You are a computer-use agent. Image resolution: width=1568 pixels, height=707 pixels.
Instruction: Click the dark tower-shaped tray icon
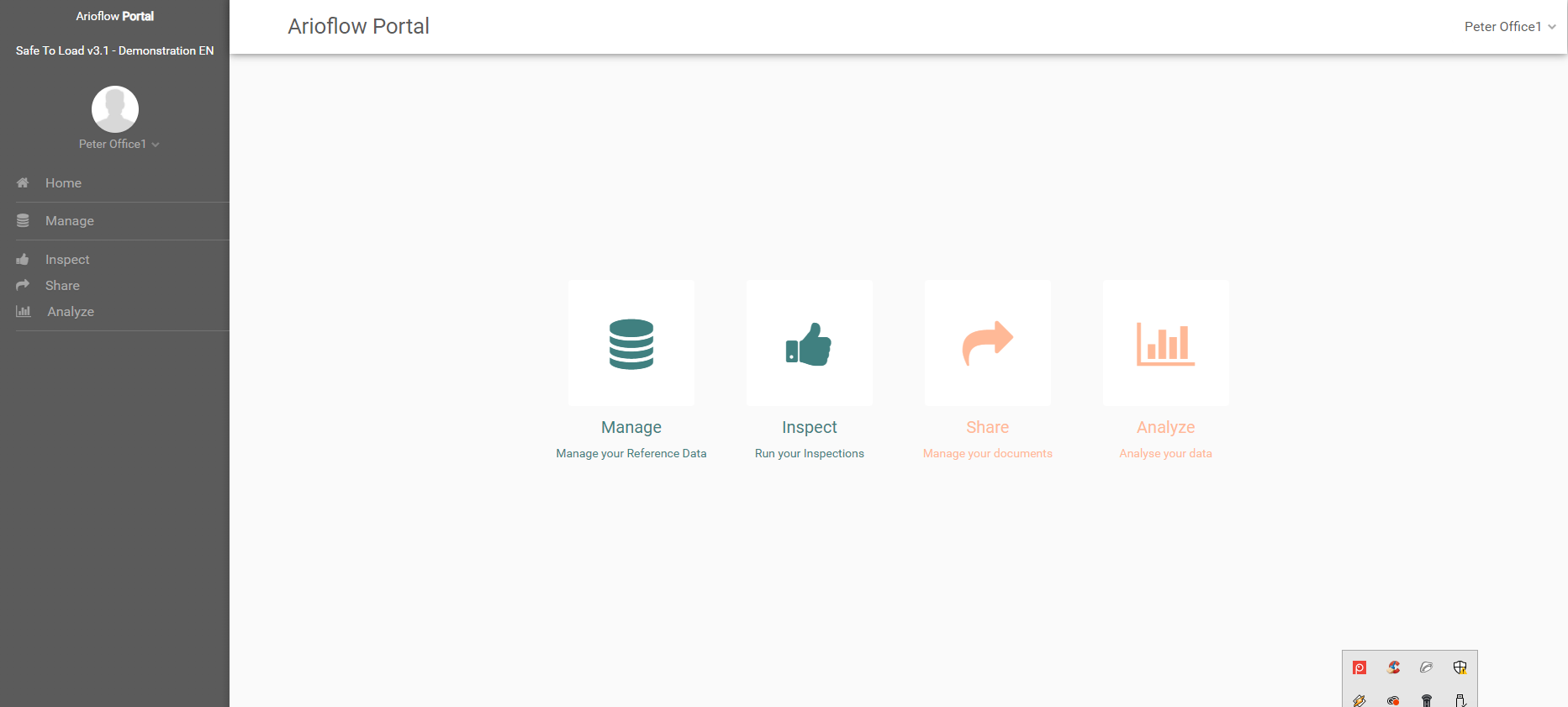tap(1426, 700)
